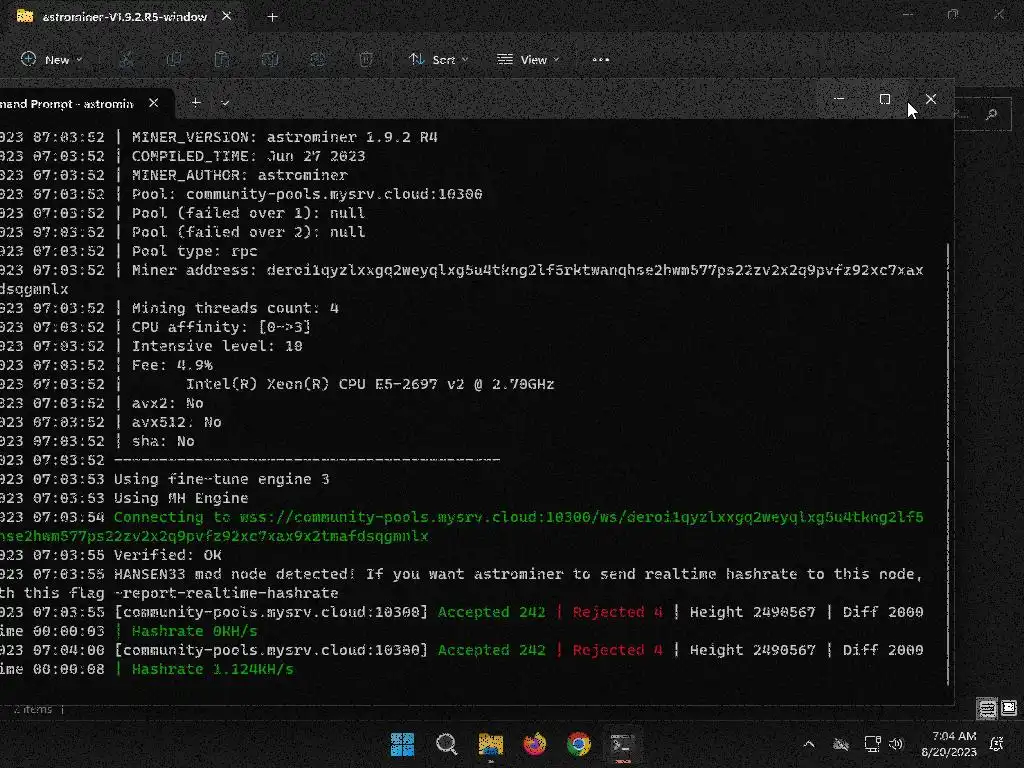The width and height of the screenshot is (1024, 768).
Task: Add a new File Explorer tab
Action: coord(272,17)
